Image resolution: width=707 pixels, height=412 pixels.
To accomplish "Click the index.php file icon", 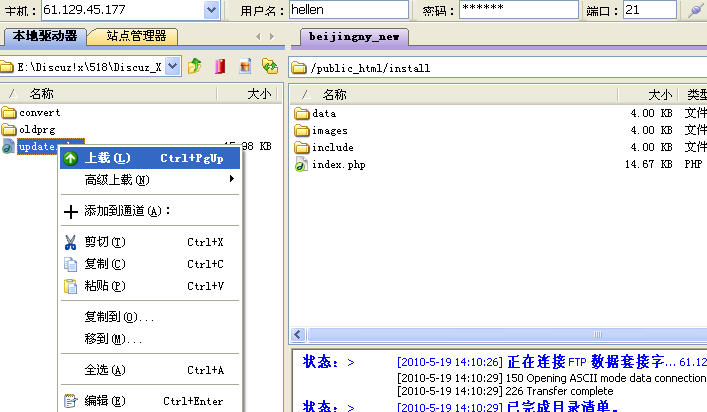I will 300,164.
